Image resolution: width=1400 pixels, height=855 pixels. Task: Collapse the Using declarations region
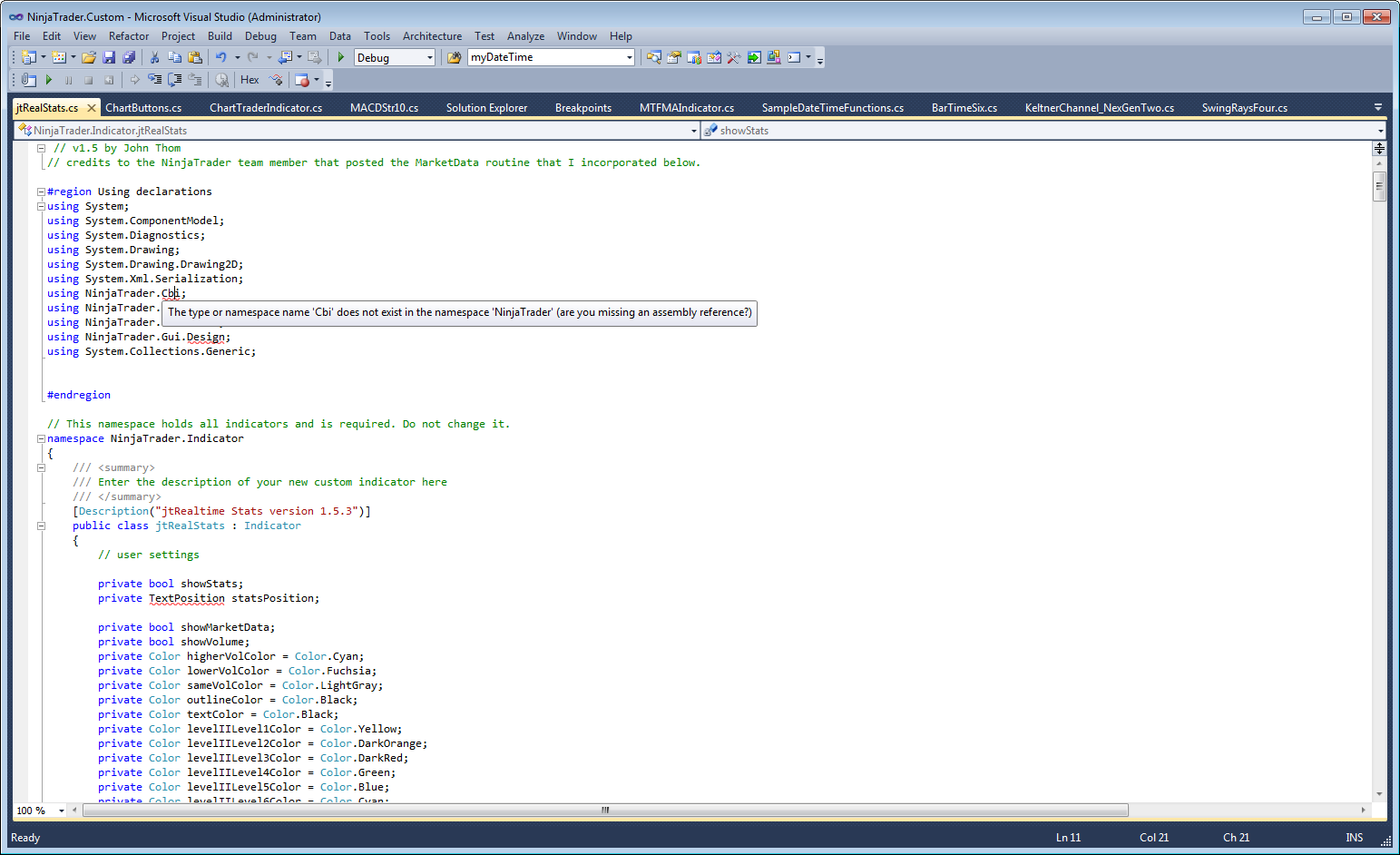(41, 192)
